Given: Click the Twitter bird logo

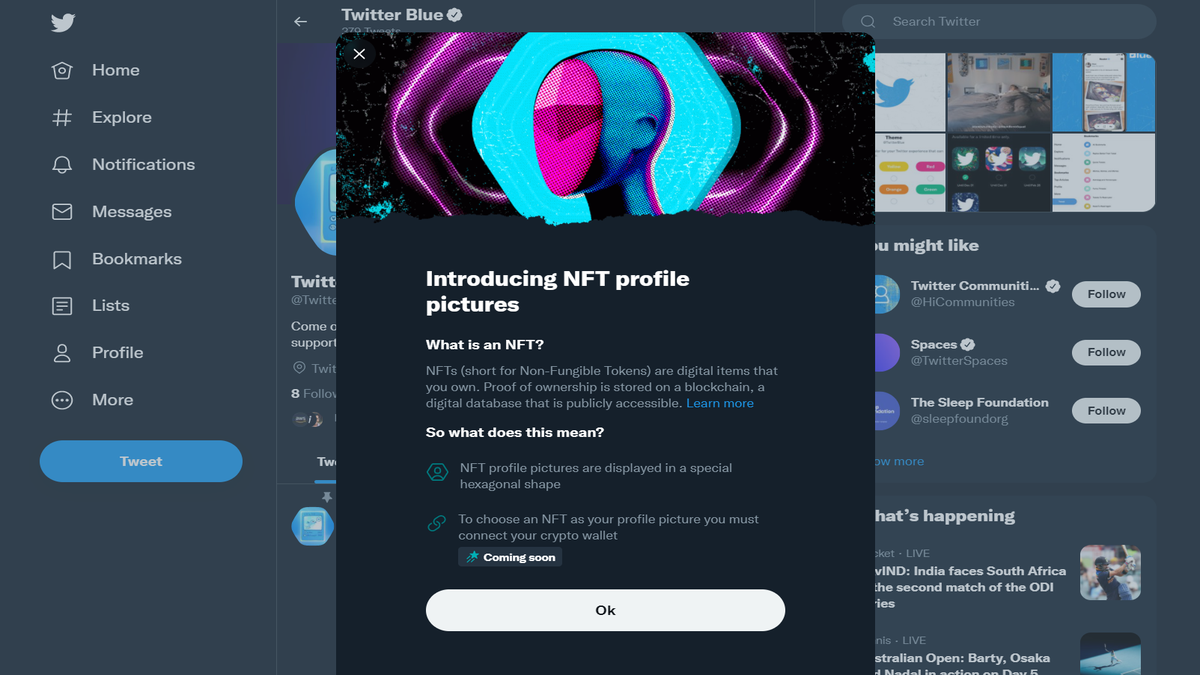Looking at the screenshot, I should click(63, 22).
